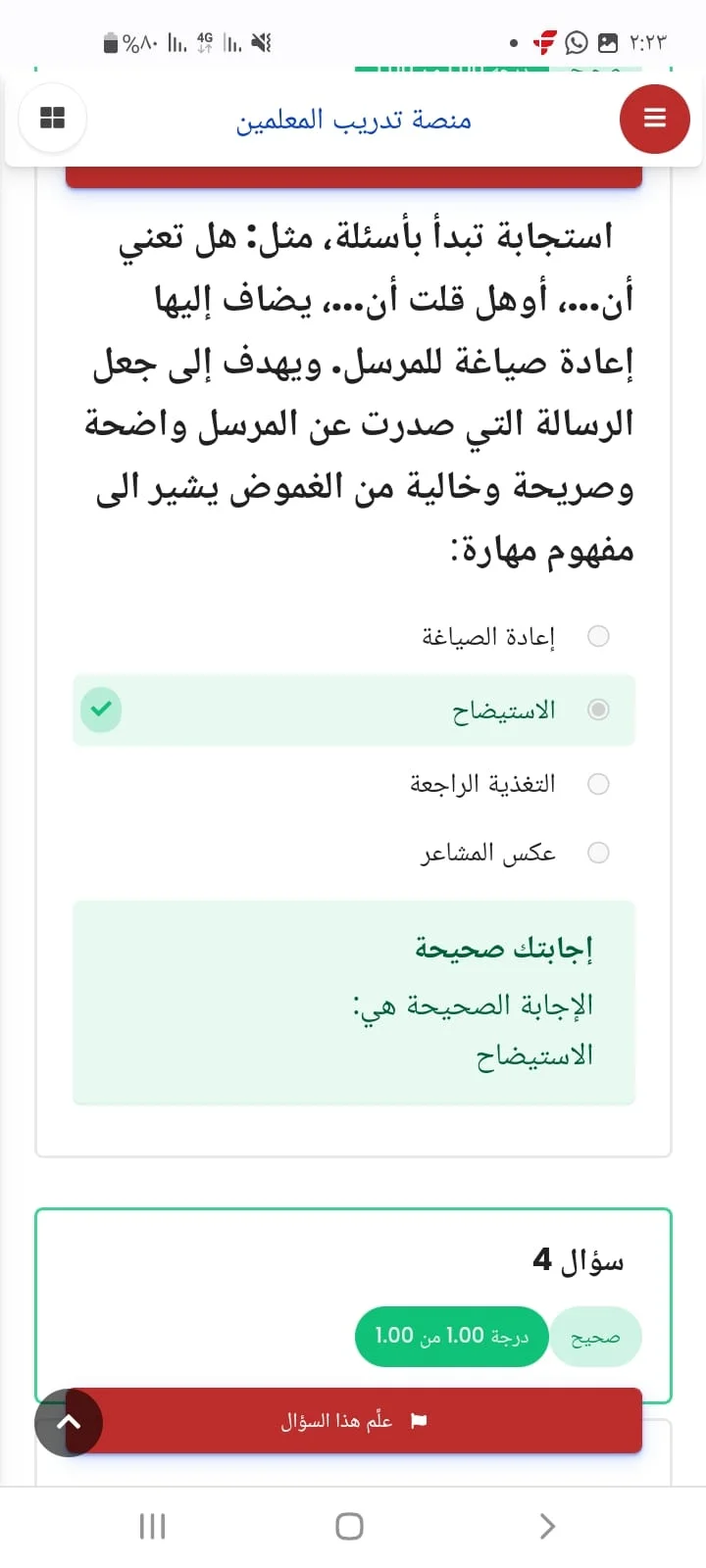This screenshot has height=1568, width=706.
Task: Tap the Android home button
Action: [x=350, y=1526]
